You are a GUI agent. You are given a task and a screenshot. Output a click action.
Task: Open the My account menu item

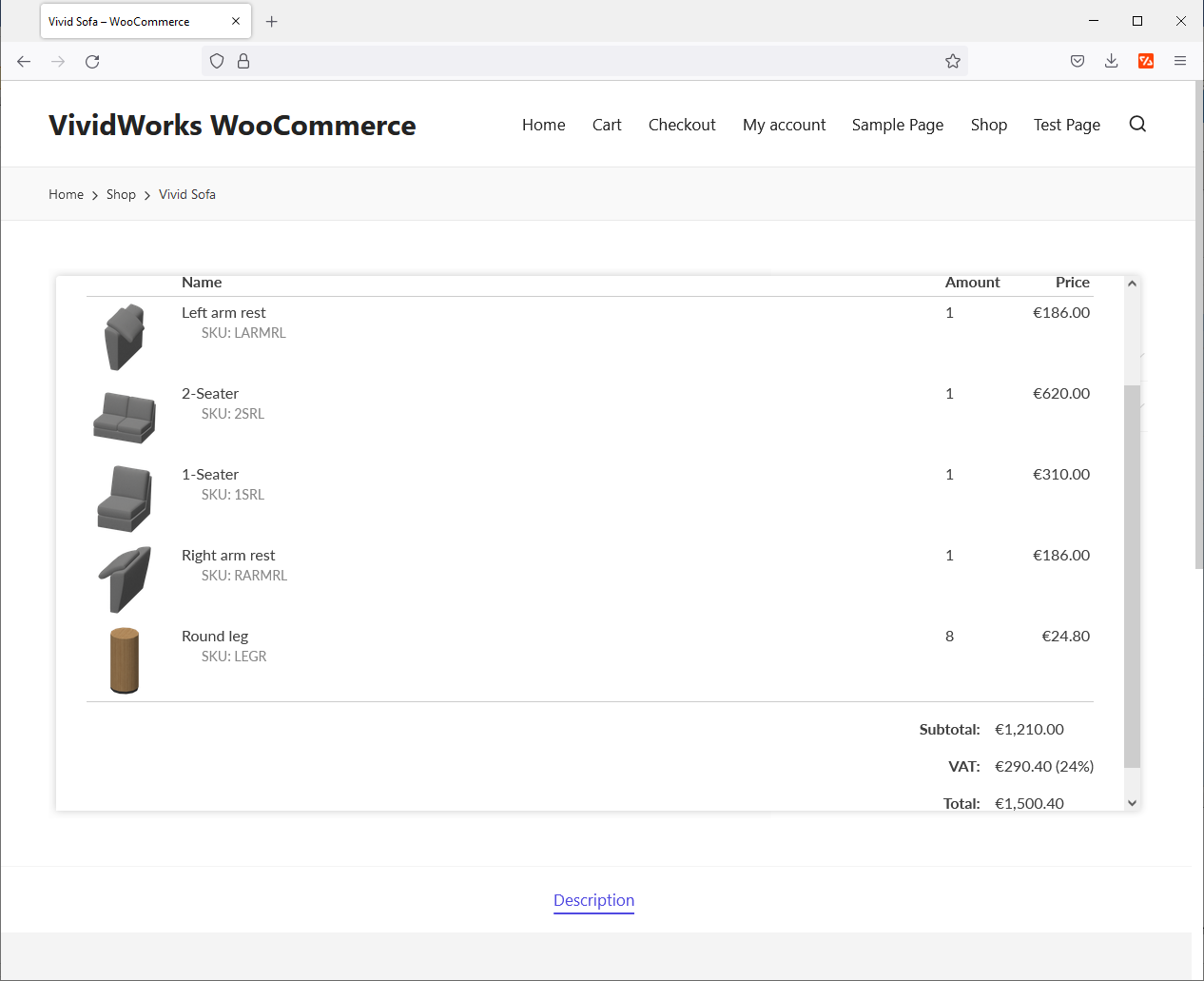coord(784,125)
